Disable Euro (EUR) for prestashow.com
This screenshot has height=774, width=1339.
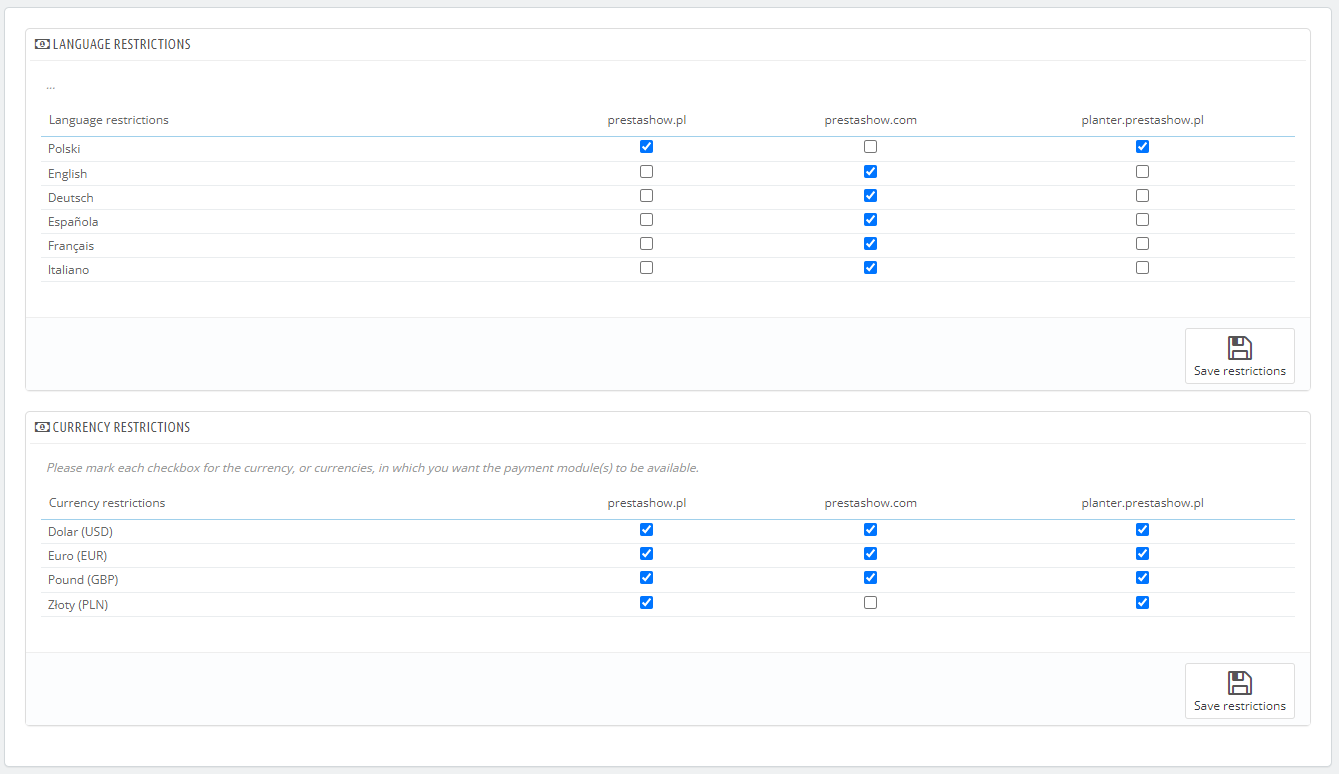coord(870,554)
